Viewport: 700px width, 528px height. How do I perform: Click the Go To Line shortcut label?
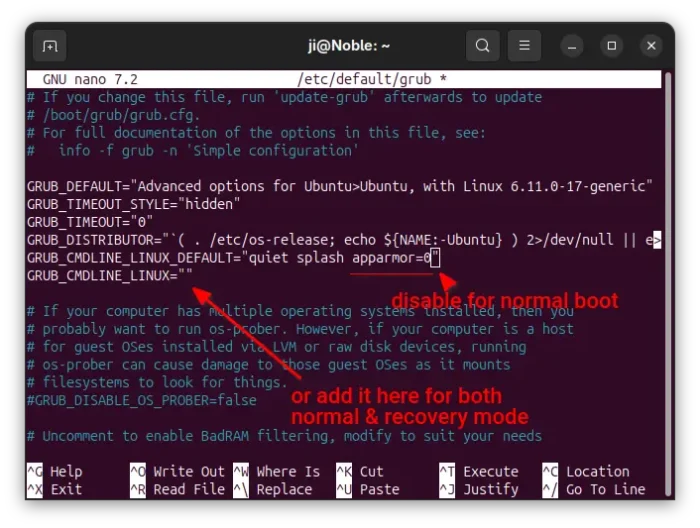605,489
